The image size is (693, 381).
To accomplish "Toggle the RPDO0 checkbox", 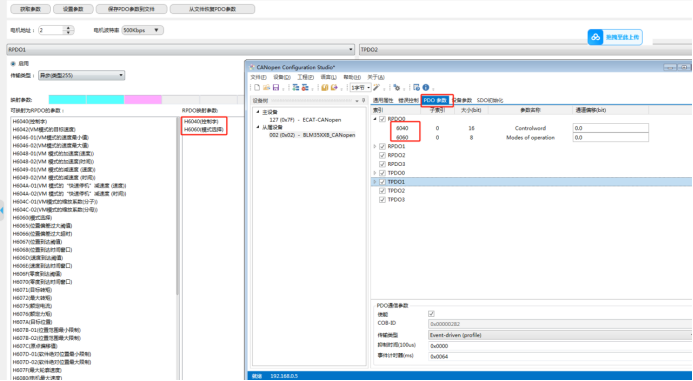I will [383, 119].
